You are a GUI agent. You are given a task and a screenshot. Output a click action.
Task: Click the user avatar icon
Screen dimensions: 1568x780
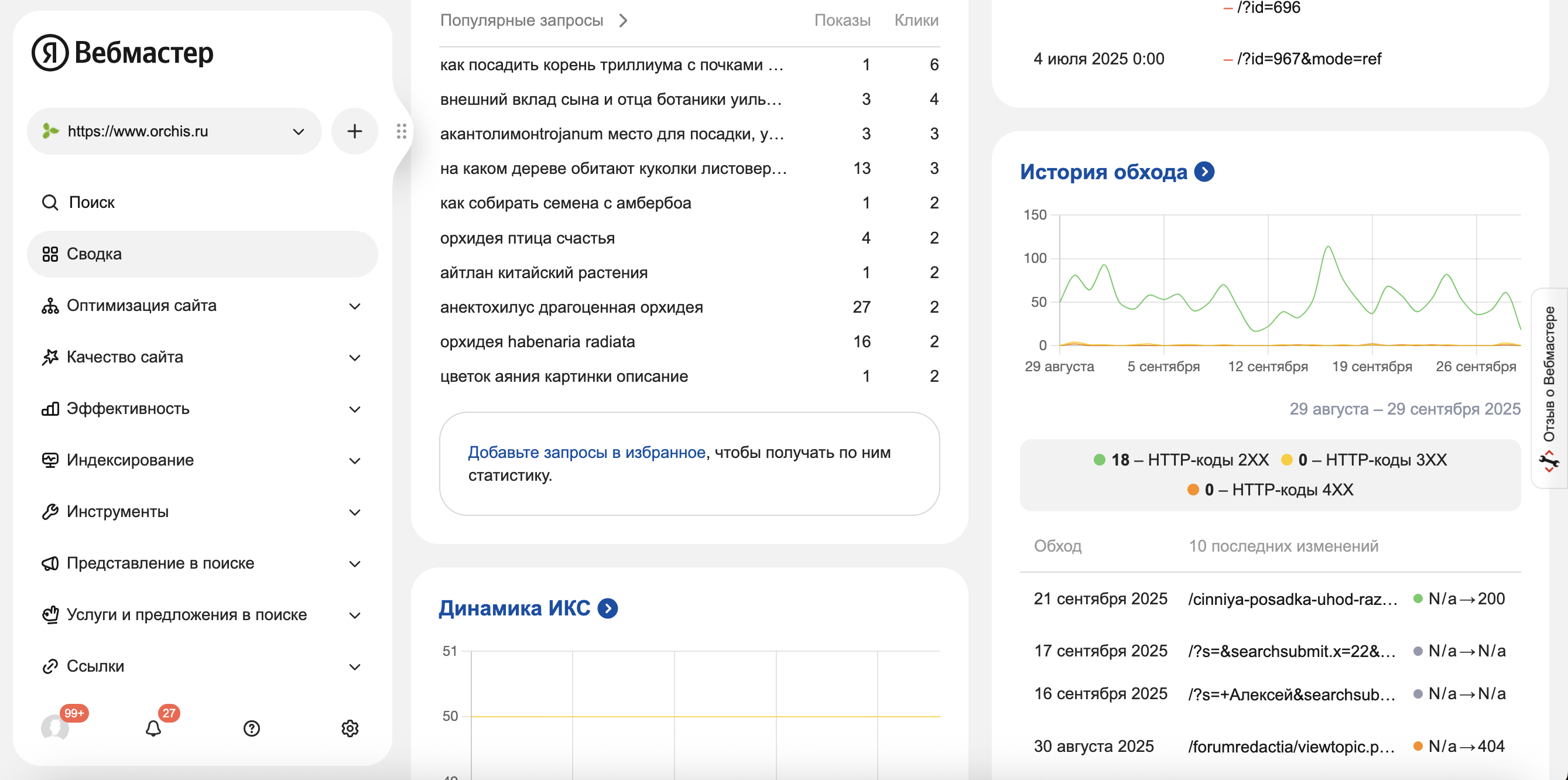click(55, 728)
